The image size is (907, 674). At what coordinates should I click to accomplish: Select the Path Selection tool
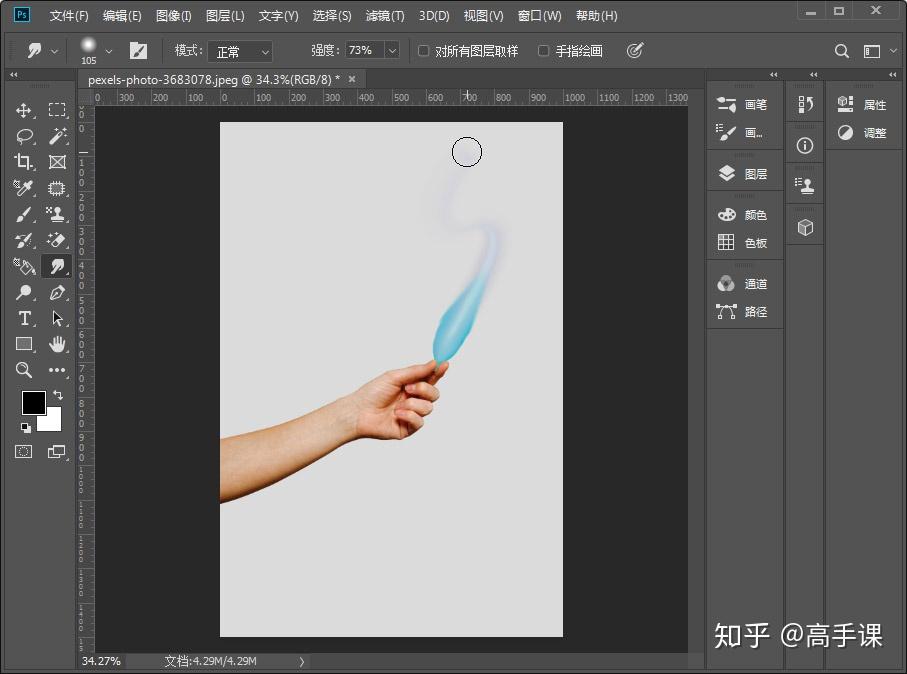(x=57, y=318)
